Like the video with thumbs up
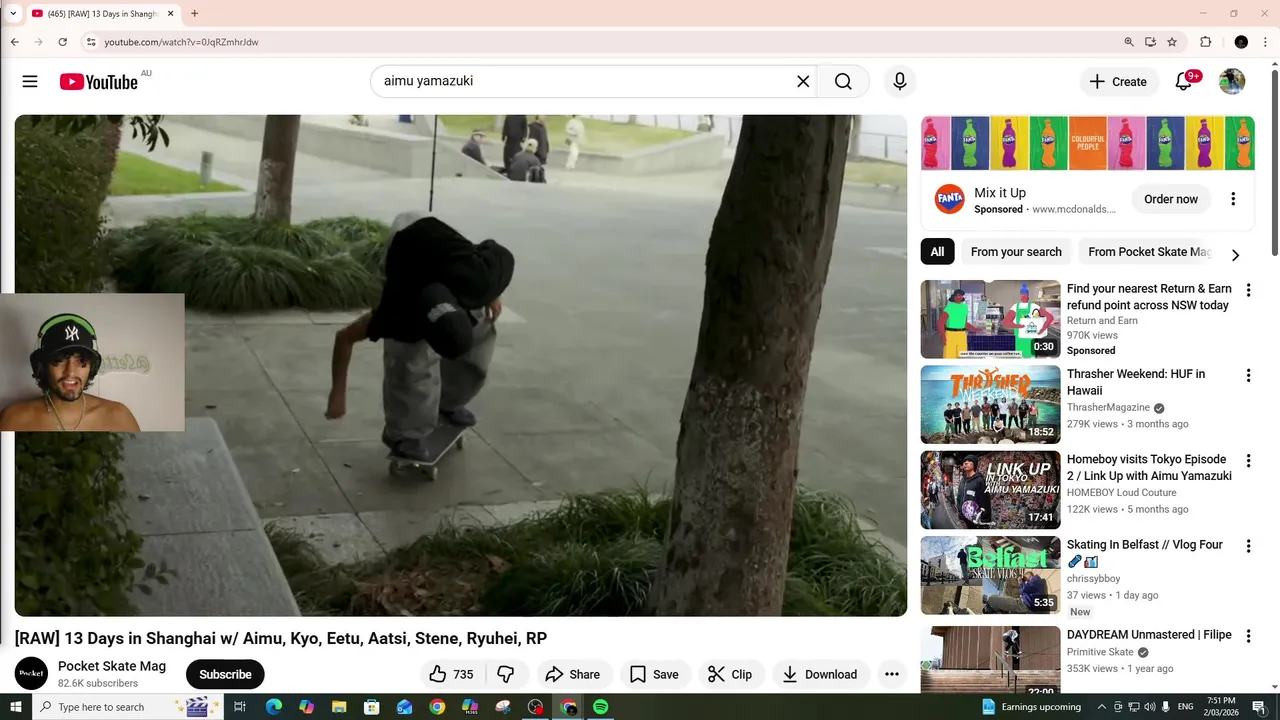Image resolution: width=1280 pixels, height=720 pixels. [x=451, y=674]
